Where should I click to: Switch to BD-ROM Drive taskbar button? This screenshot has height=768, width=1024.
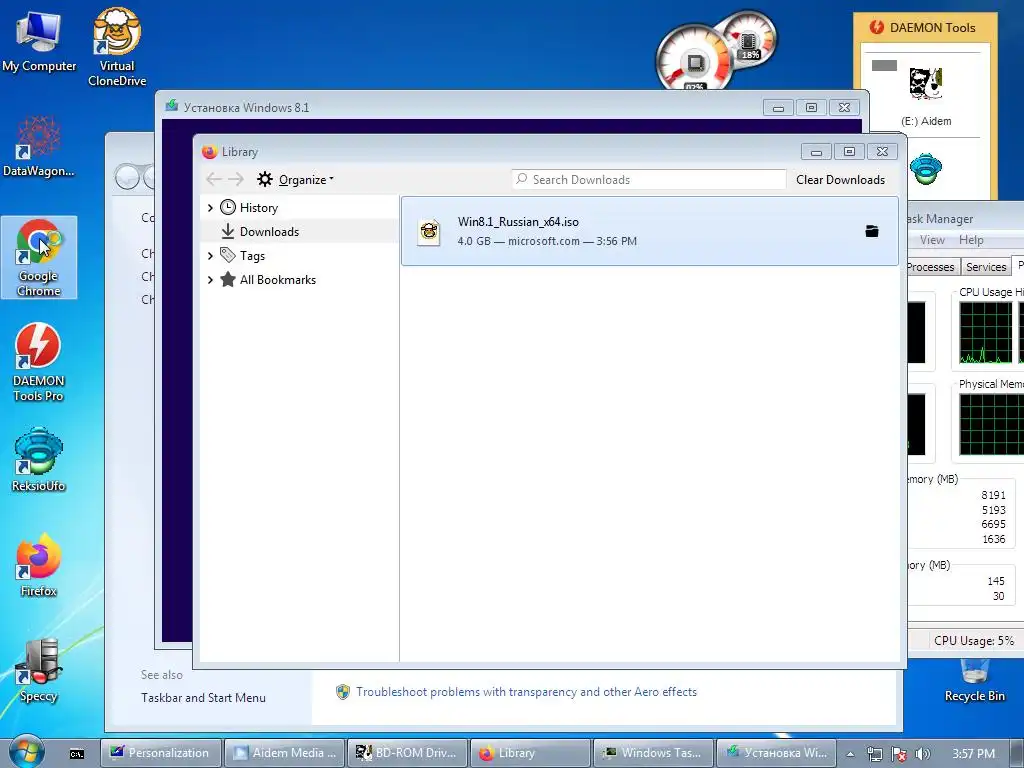[408, 753]
